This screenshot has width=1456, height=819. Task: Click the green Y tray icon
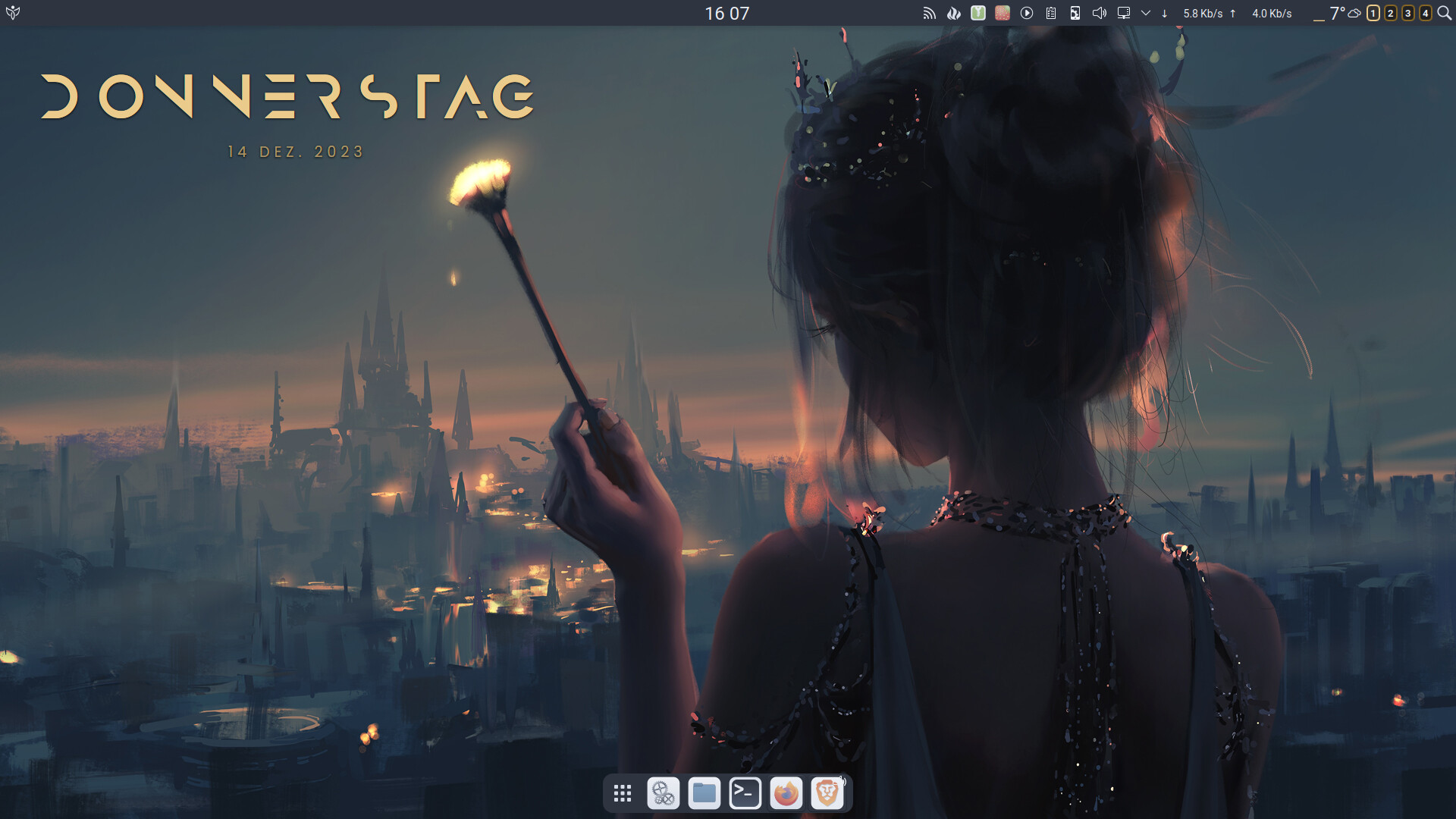coord(978,13)
